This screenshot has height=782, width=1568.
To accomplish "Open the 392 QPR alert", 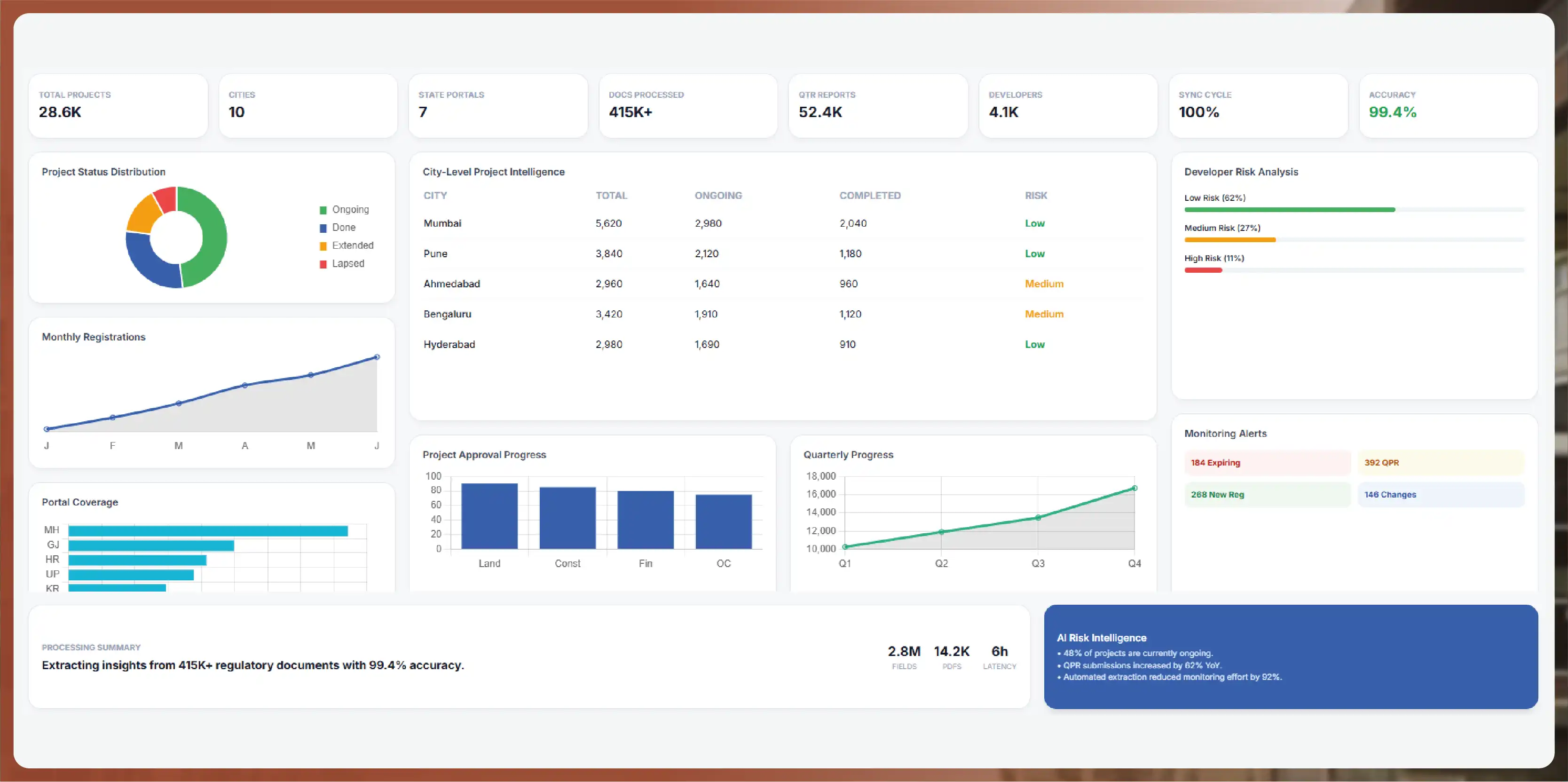I will (1441, 463).
